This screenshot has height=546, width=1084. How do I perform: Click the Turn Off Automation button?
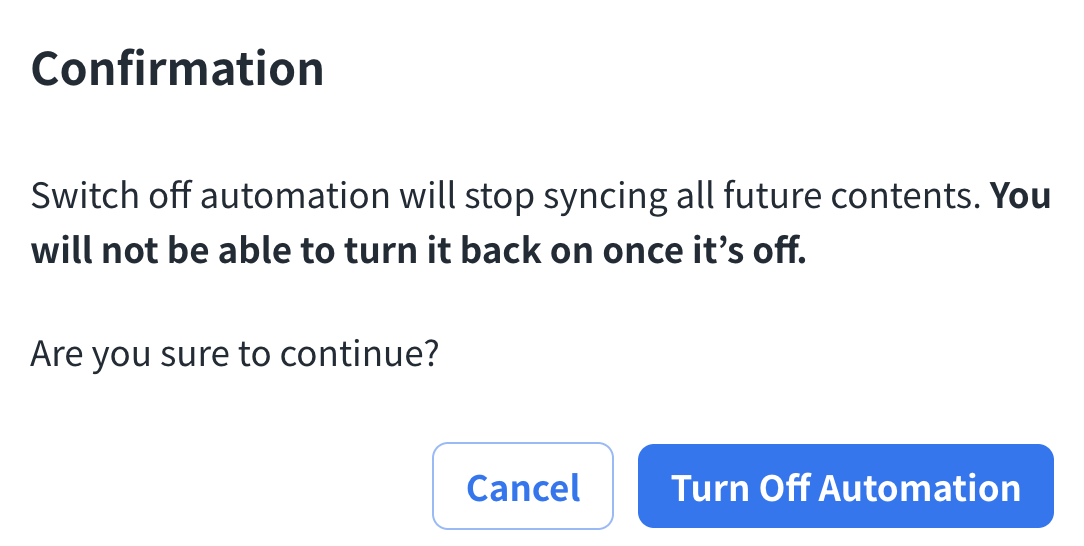pyautogui.click(x=845, y=487)
